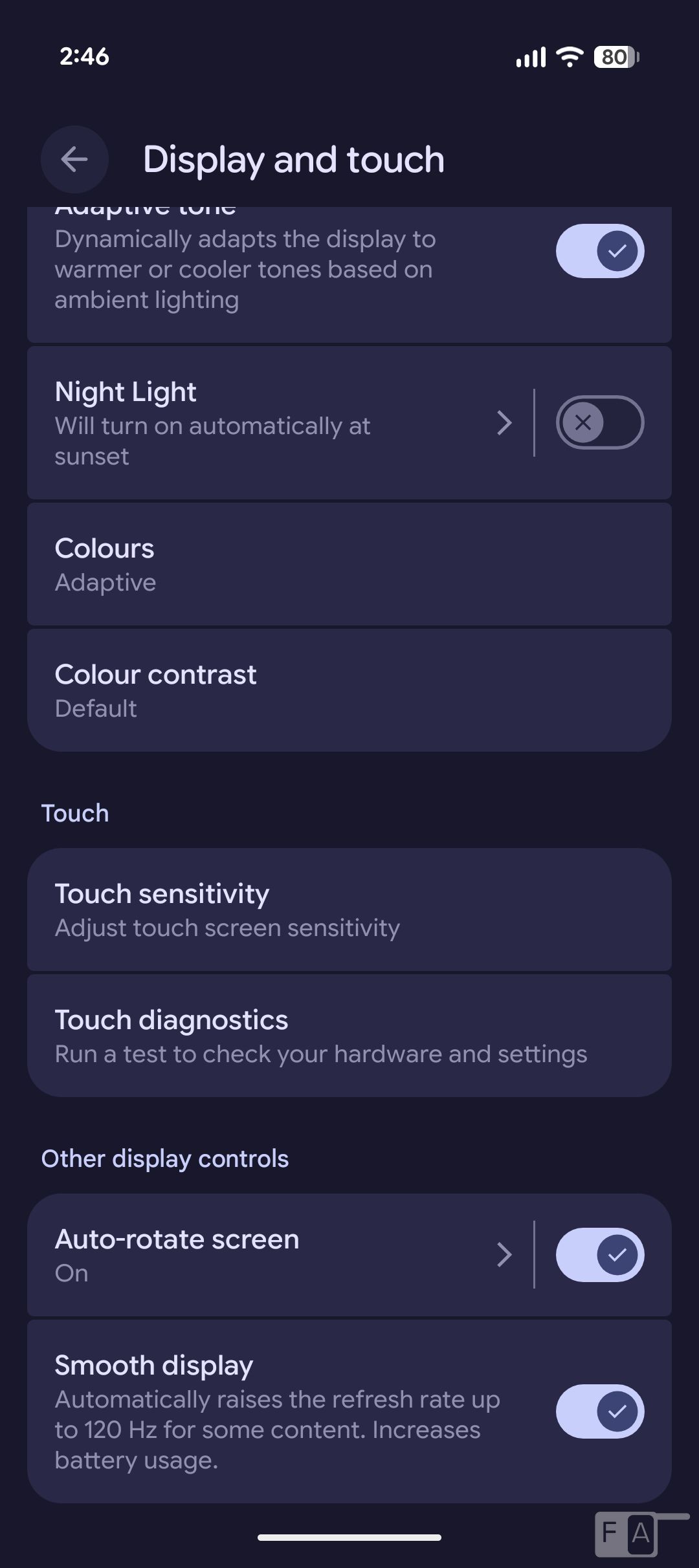Disable the Smooth display switch

pyautogui.click(x=599, y=1411)
